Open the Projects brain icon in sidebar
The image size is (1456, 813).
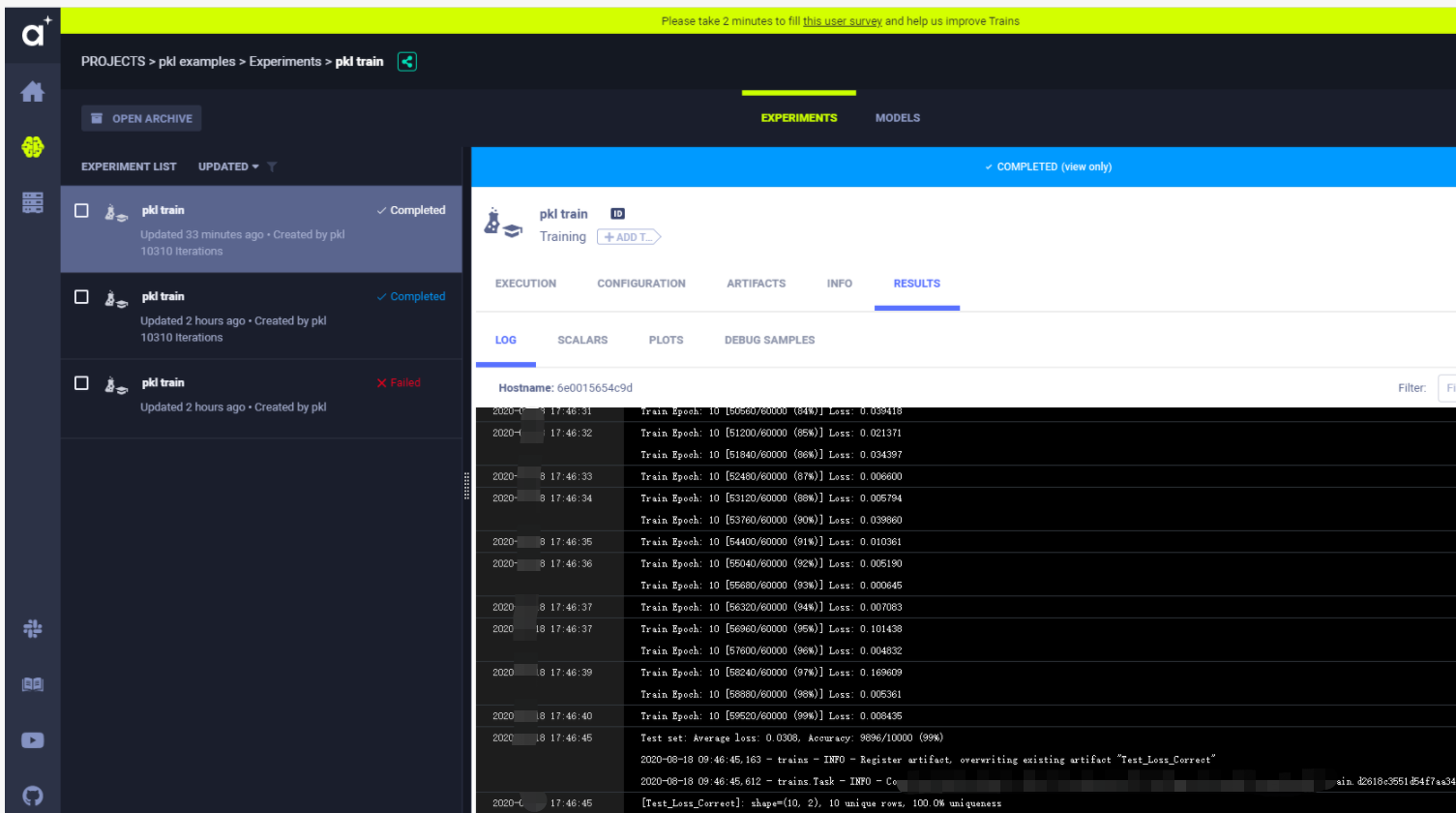[33, 147]
